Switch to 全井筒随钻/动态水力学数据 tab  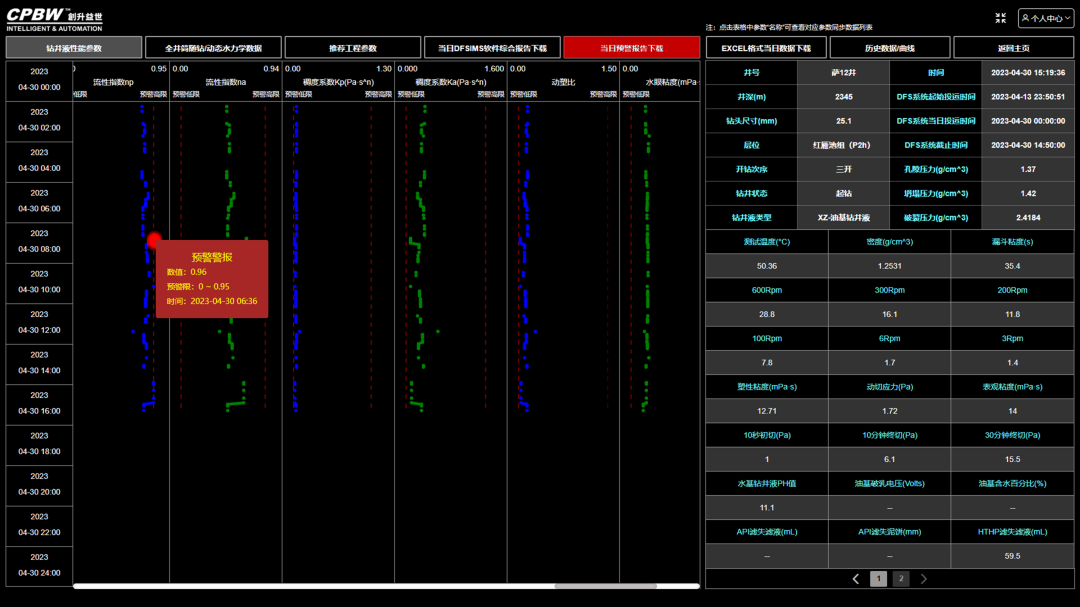pos(214,48)
